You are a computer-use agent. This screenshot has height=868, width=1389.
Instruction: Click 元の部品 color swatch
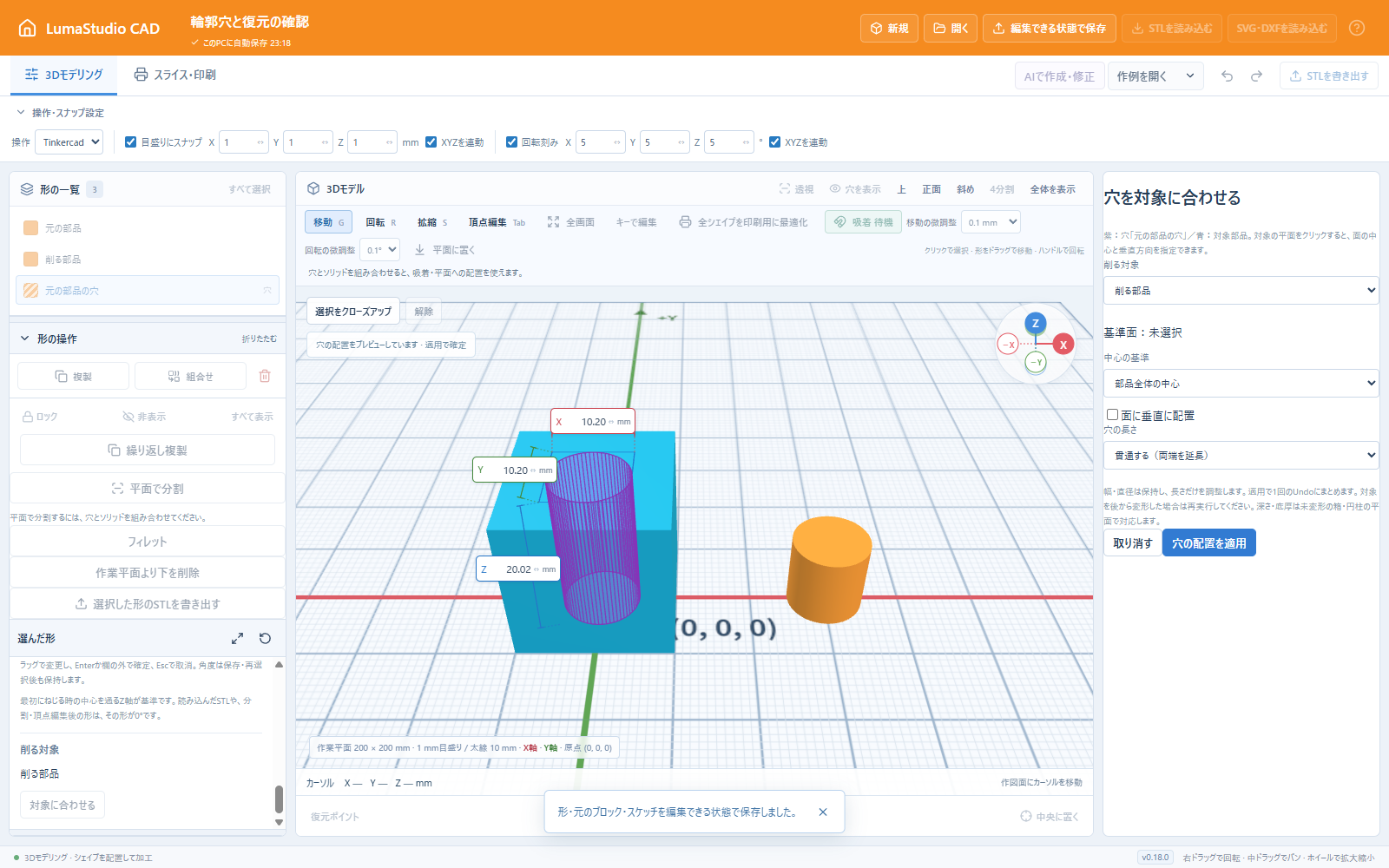30,227
